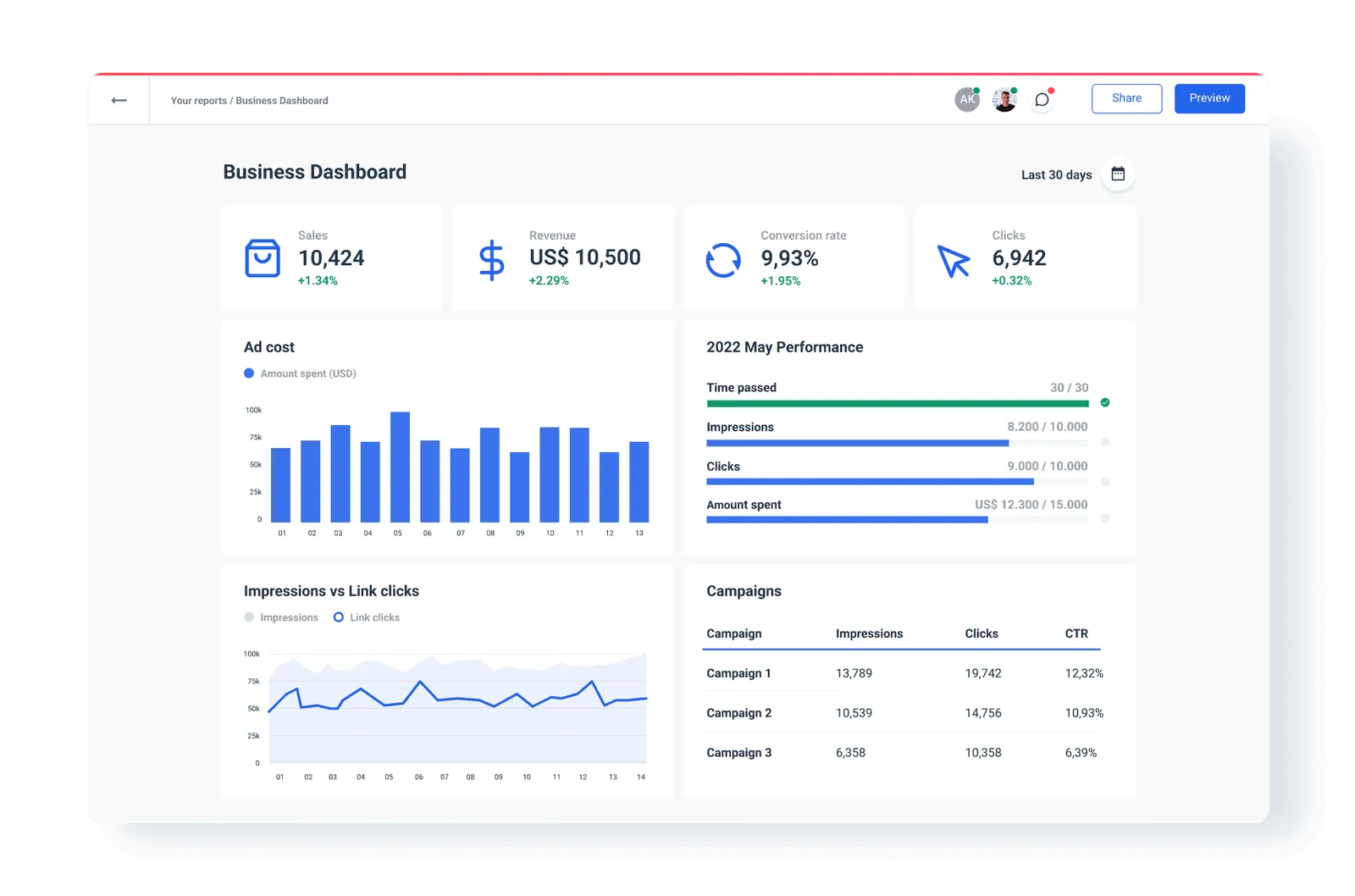Click the 6,358 impressions cell
This screenshot has width=1355, height=896.
pos(850,753)
